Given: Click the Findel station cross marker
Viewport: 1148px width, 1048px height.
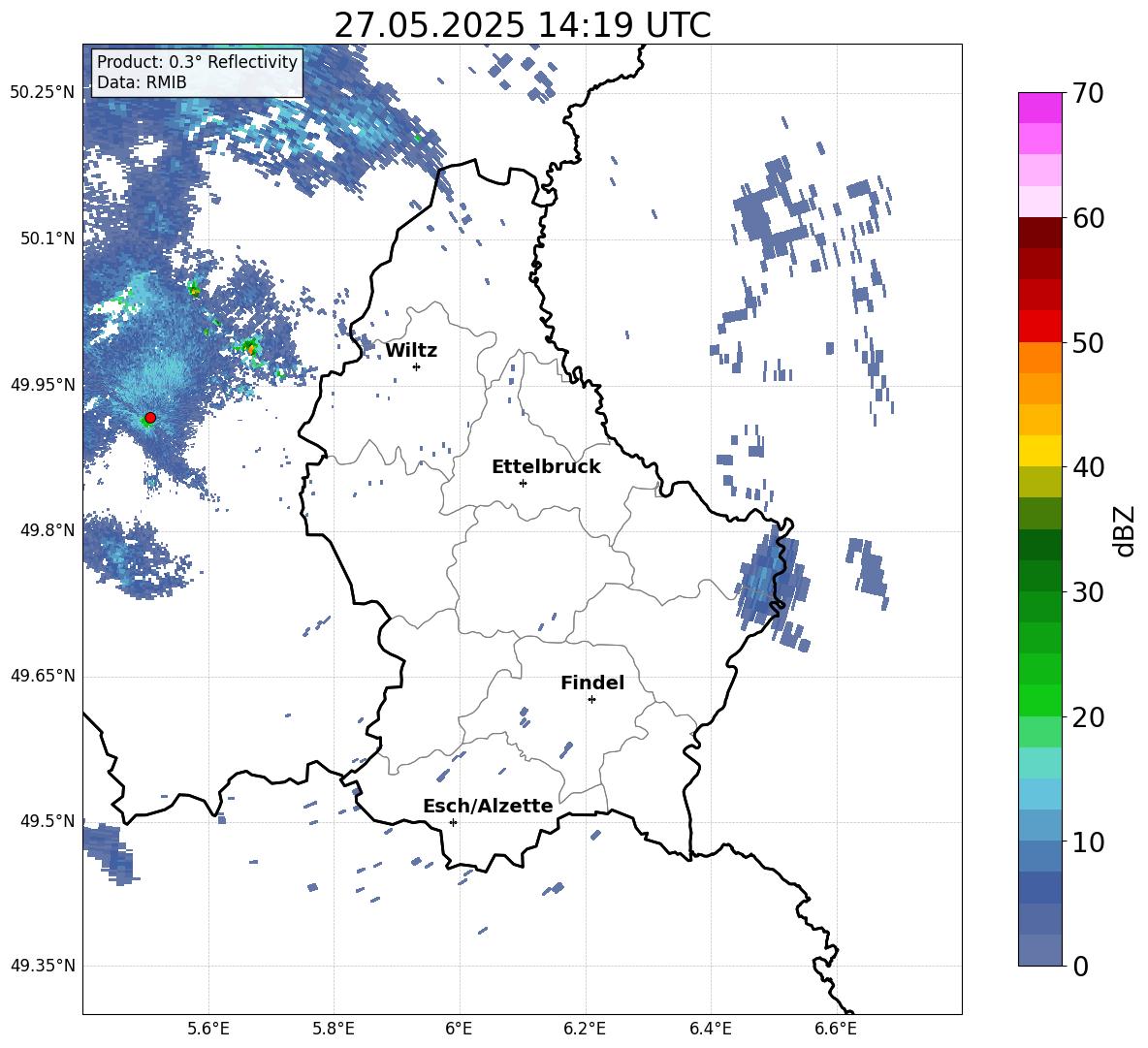Looking at the screenshot, I should pyautogui.click(x=591, y=700).
